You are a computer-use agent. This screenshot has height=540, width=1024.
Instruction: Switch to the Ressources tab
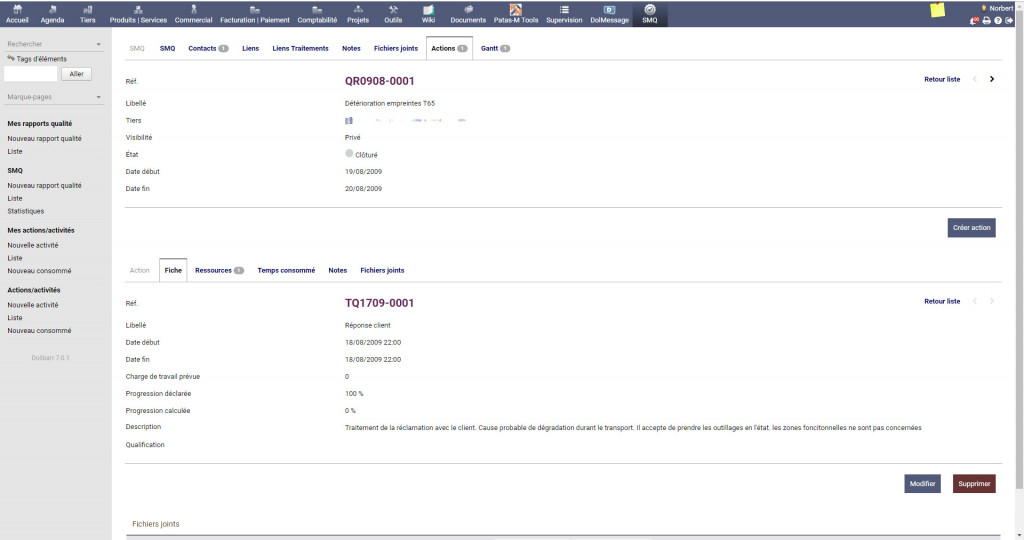point(219,270)
